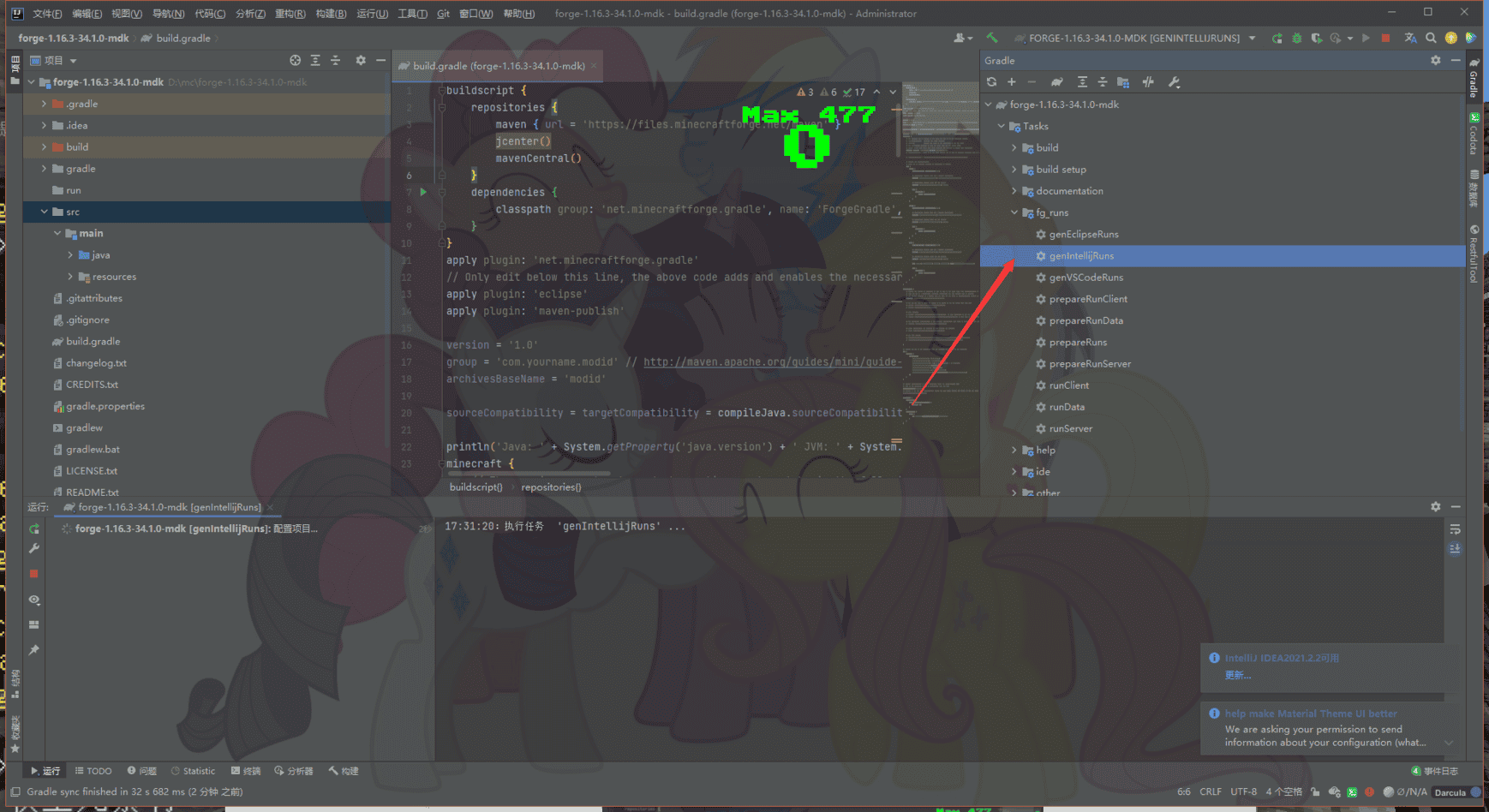Open the Gradle build settings wrench icon
The image size is (1489, 812).
pyautogui.click(x=1174, y=82)
